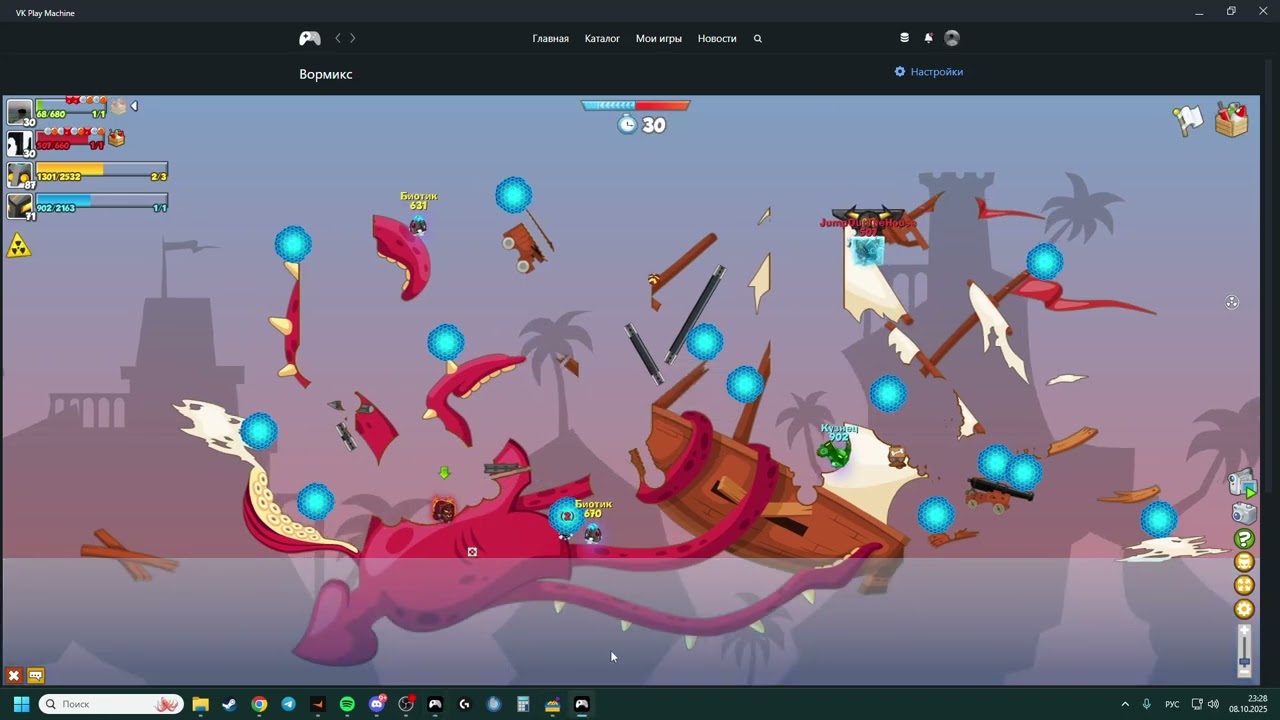Click the yellow radiation hazard icon
This screenshot has width=1280, height=720.
(19, 246)
